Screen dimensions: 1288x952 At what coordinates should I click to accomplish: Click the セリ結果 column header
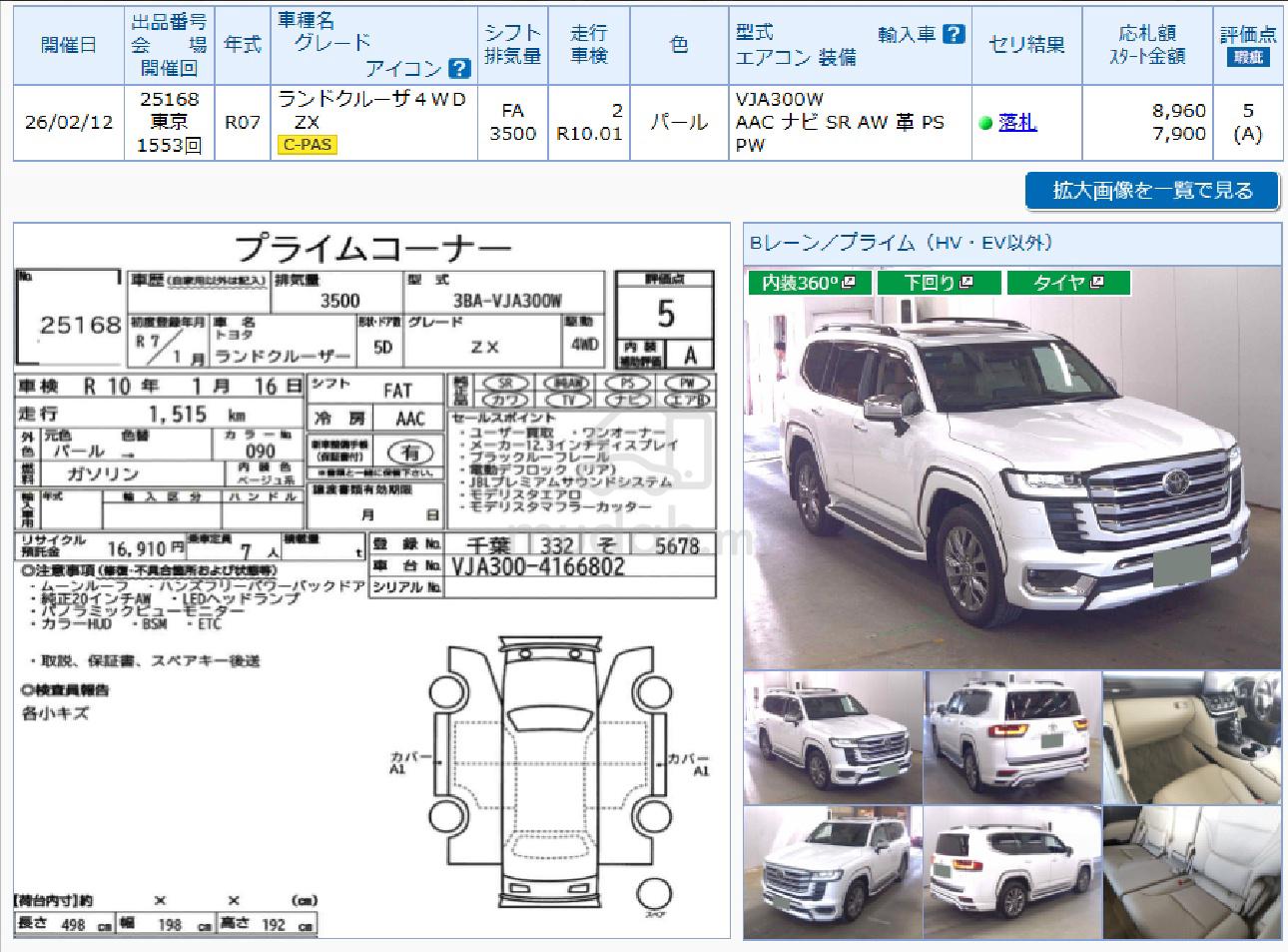[1026, 45]
